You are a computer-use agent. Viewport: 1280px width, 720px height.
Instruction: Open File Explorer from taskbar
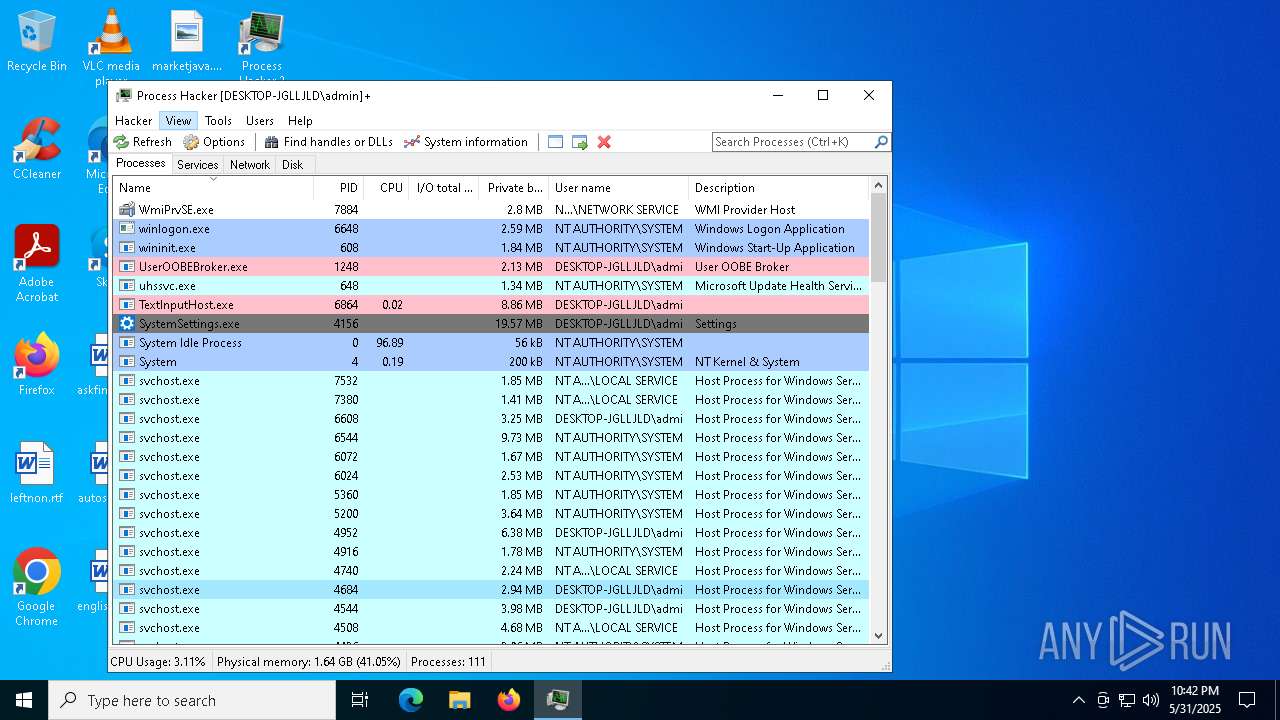(460, 700)
